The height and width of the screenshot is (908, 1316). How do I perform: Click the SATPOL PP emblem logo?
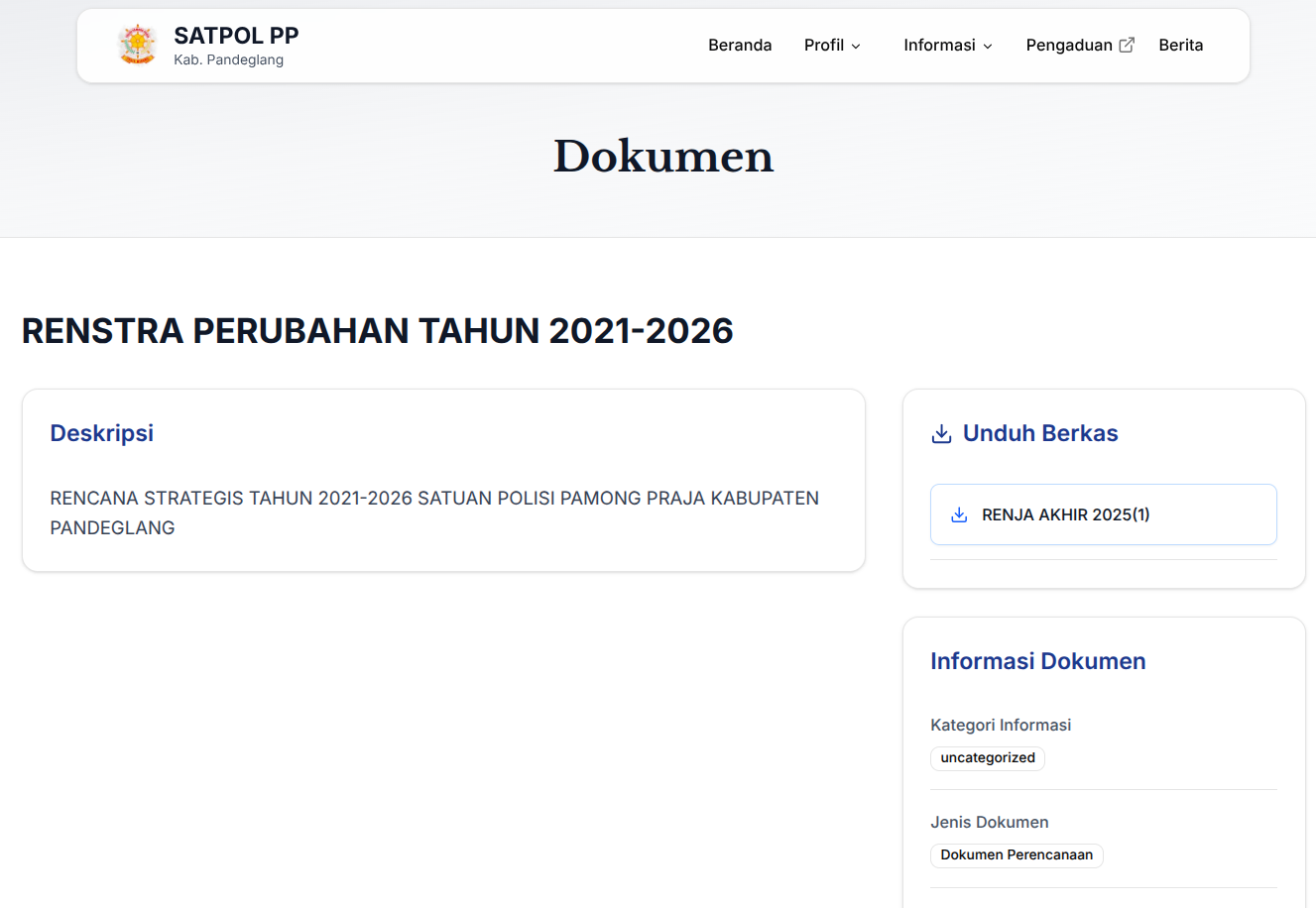(x=137, y=46)
